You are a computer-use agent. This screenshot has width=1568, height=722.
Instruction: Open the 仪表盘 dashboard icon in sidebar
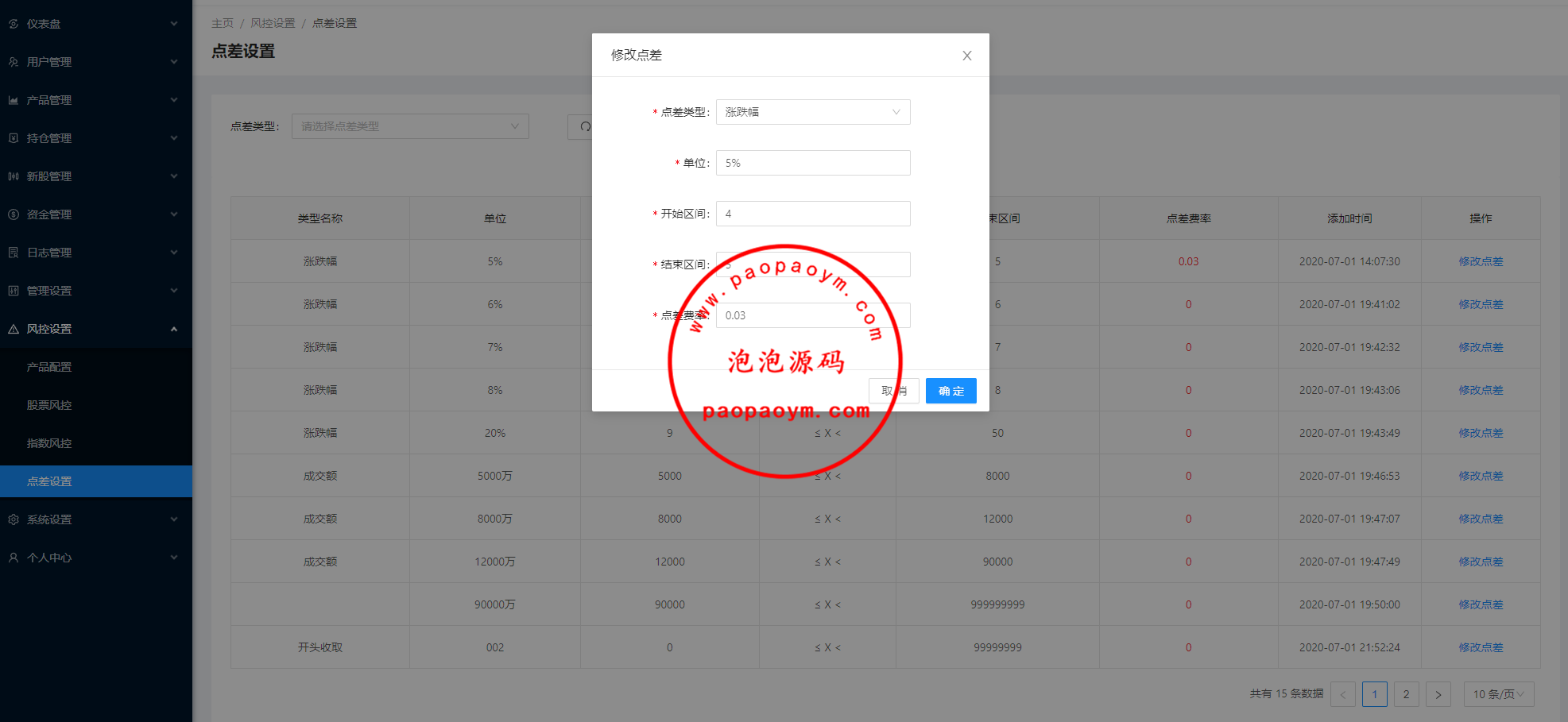(14, 24)
